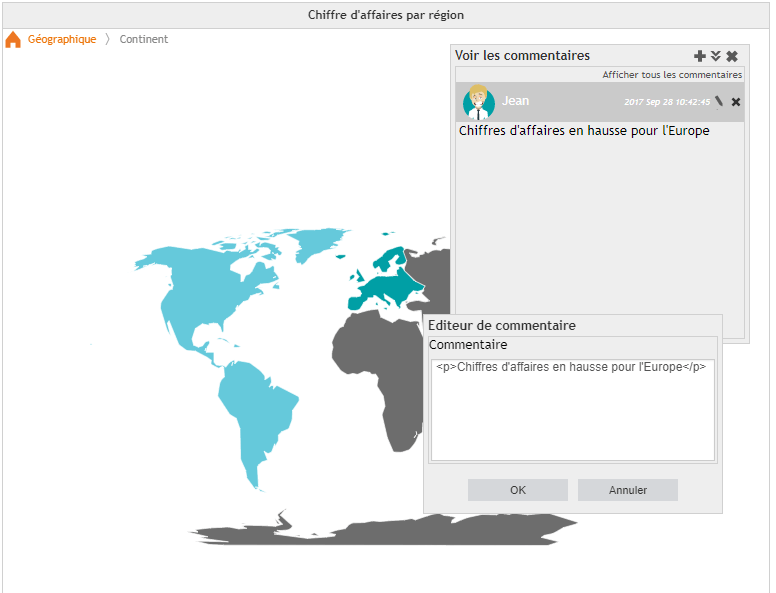Click Jean's avatar picture
The width and height of the screenshot is (776, 593).
coord(479,102)
